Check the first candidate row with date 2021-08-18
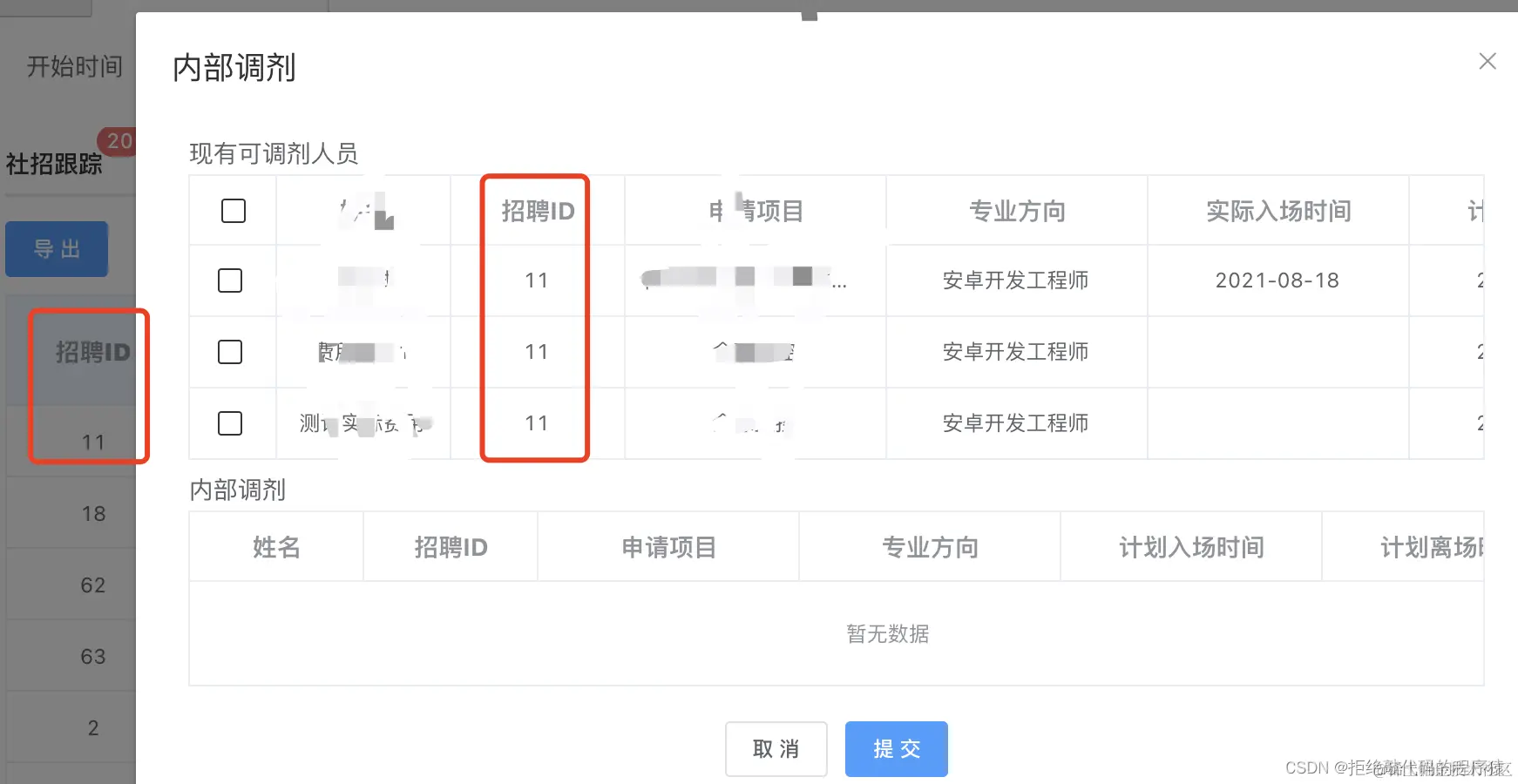Image resolution: width=1518 pixels, height=784 pixels. (230, 280)
